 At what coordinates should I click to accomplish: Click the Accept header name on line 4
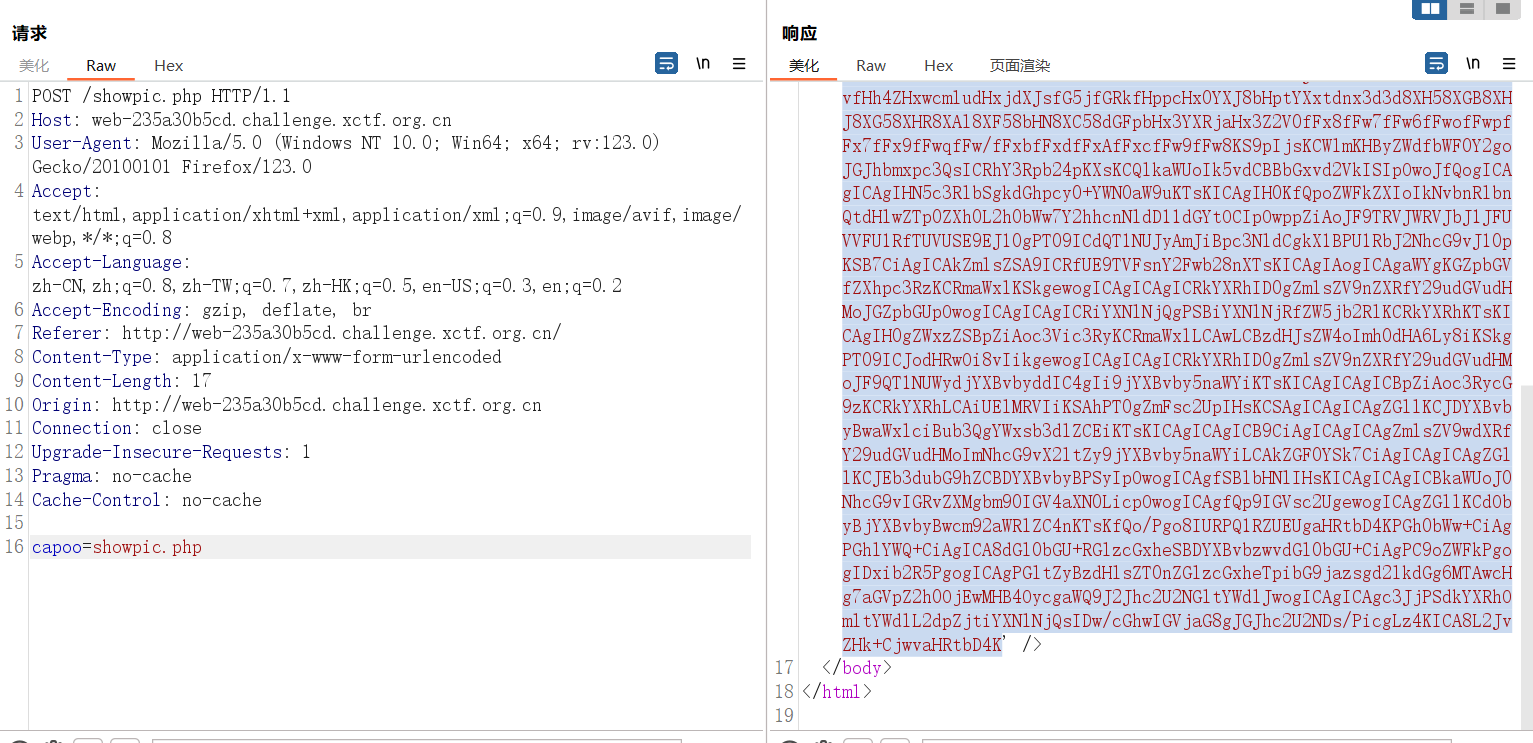click(61, 191)
